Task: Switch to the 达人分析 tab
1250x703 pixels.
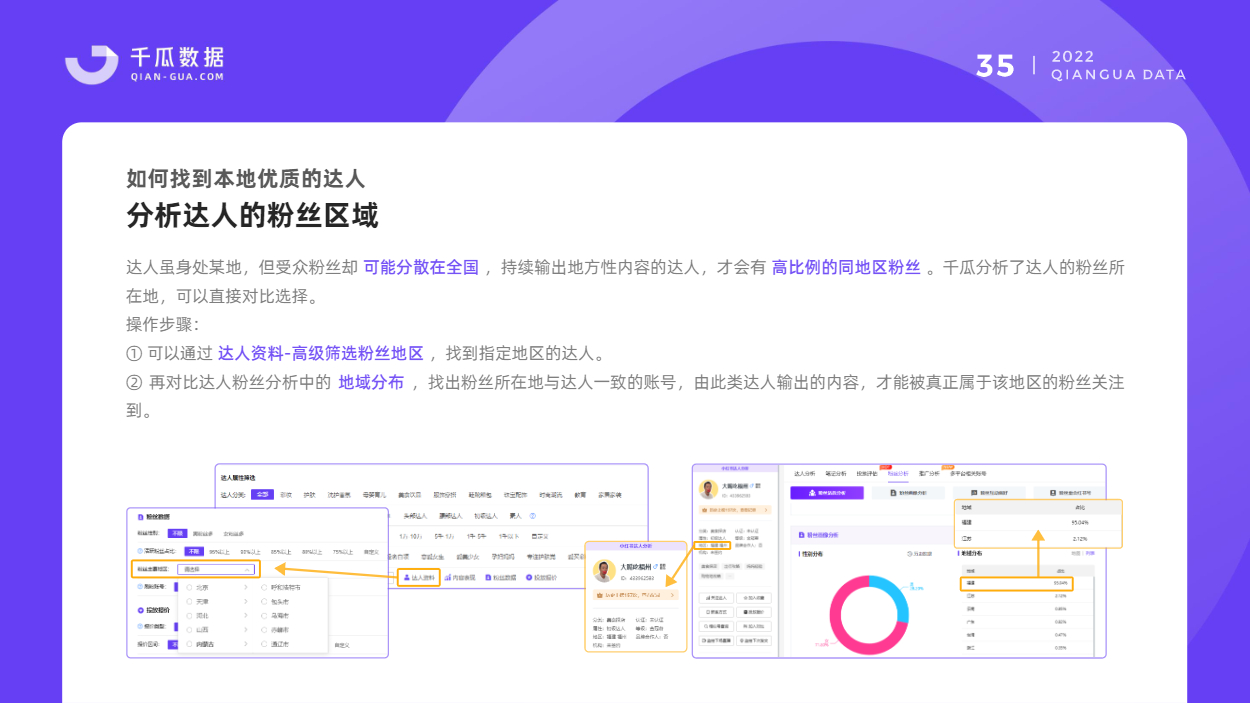Action: pos(804,474)
